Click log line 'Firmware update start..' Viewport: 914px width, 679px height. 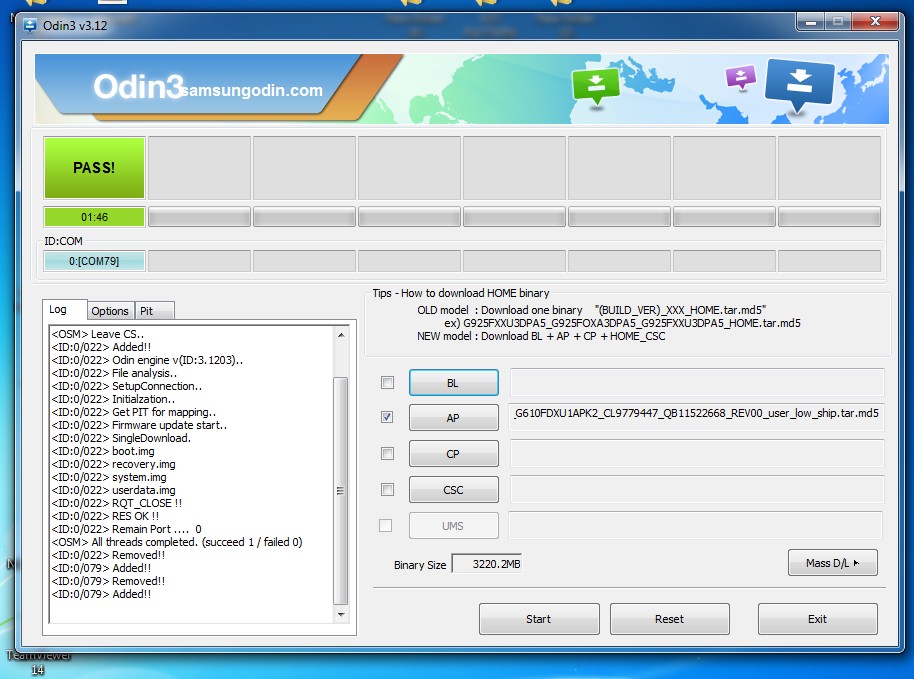(139, 425)
